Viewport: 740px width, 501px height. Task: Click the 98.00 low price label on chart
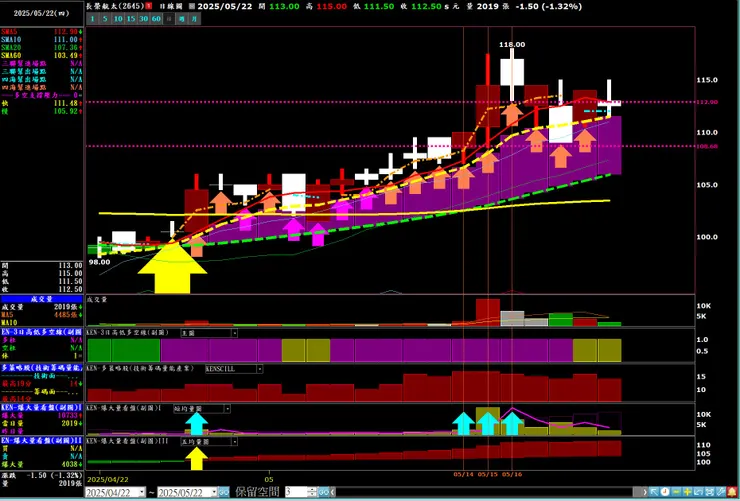pos(99,262)
